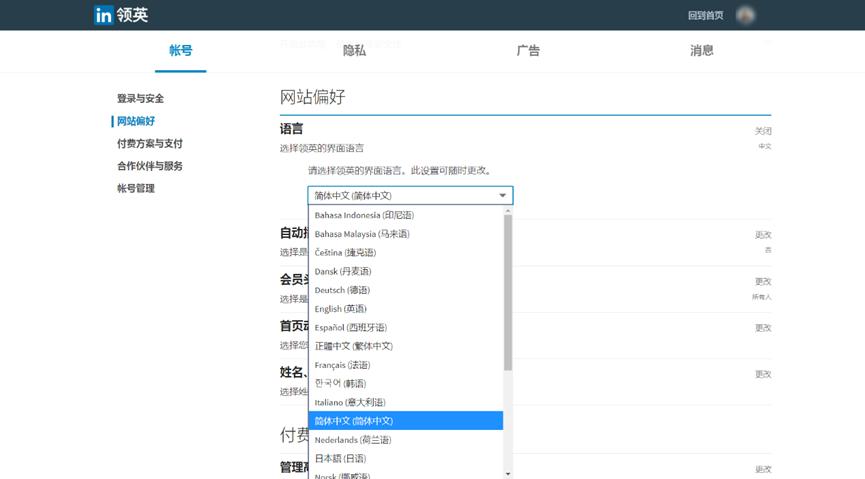The height and width of the screenshot is (479, 865).
Task: Open 付费方案与支付 in the sidebar
Action: tap(149, 143)
